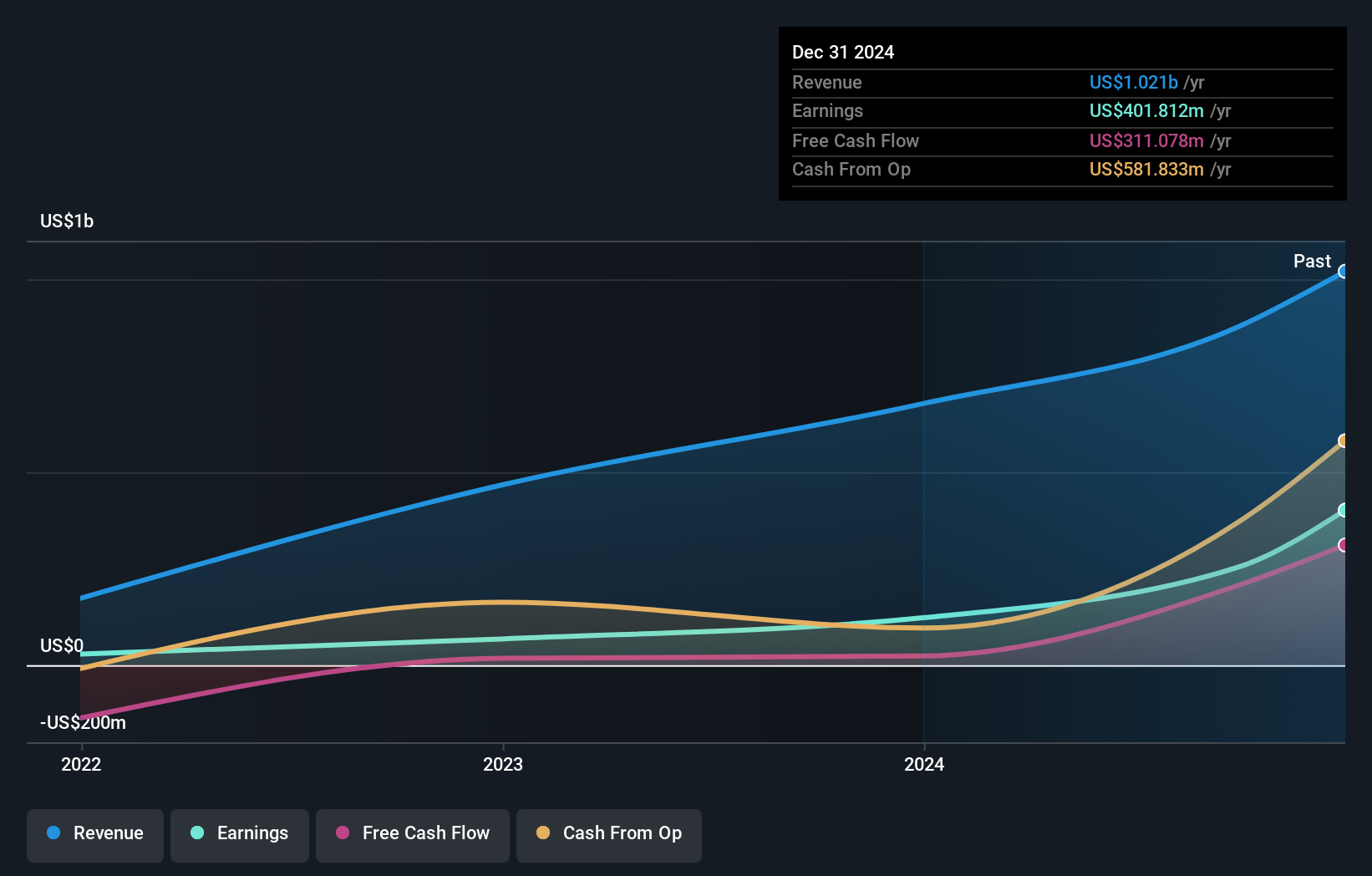
Task: Click the Earnings row label in the tooltip
Action: click(x=827, y=110)
